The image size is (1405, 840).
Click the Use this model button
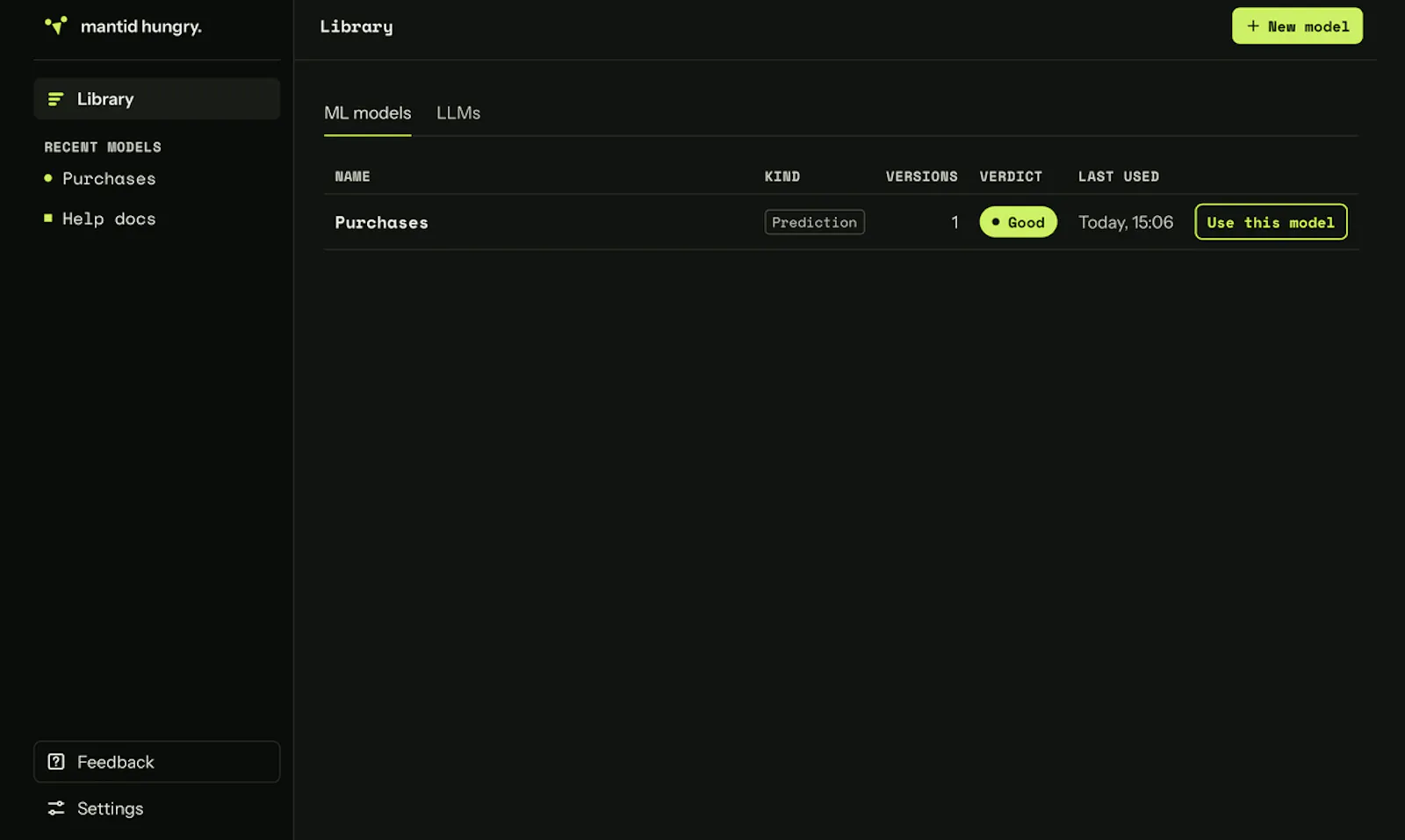(1271, 222)
